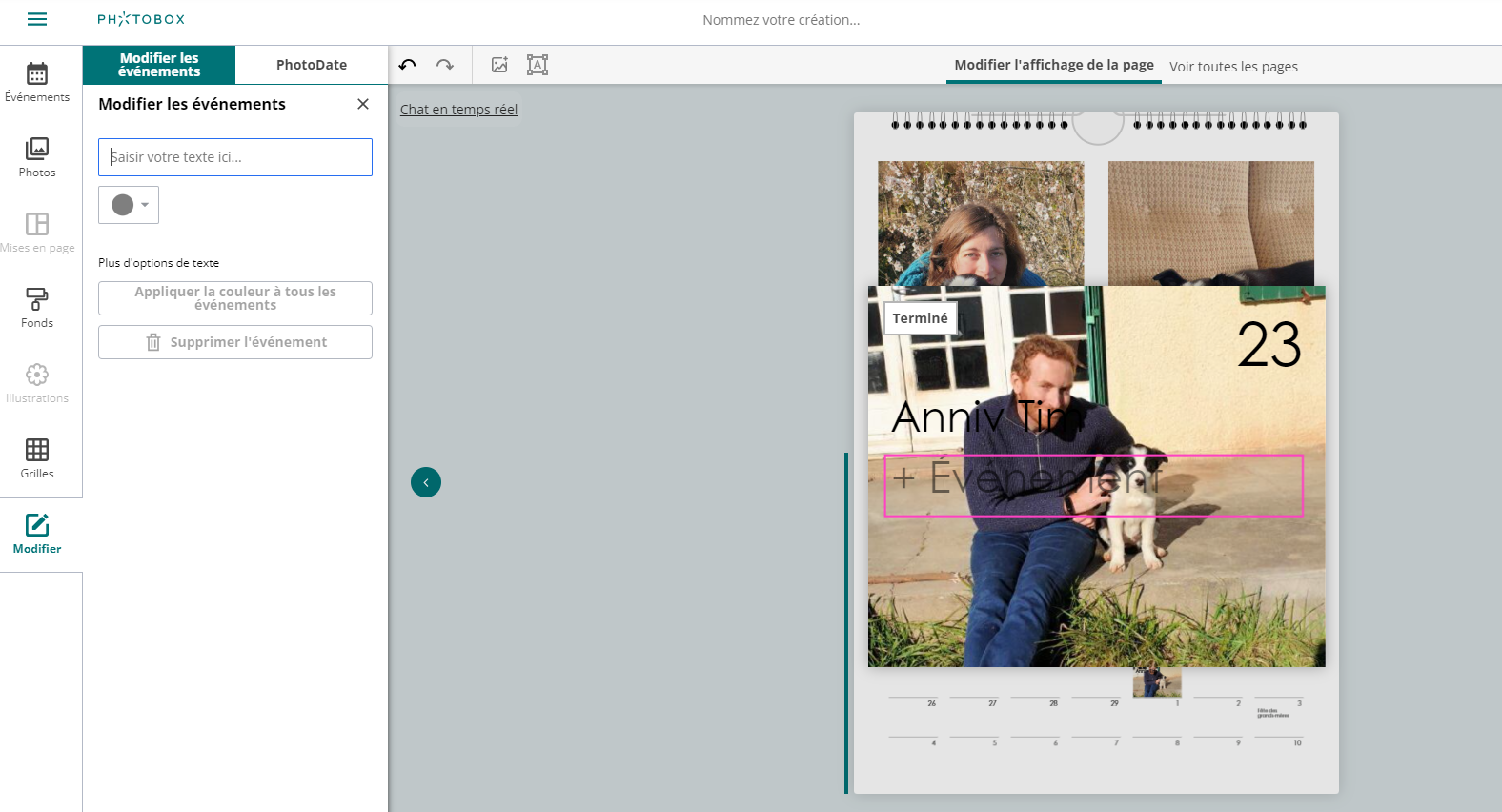
Task: Open the Grilles sidebar panel
Action: pyautogui.click(x=37, y=458)
